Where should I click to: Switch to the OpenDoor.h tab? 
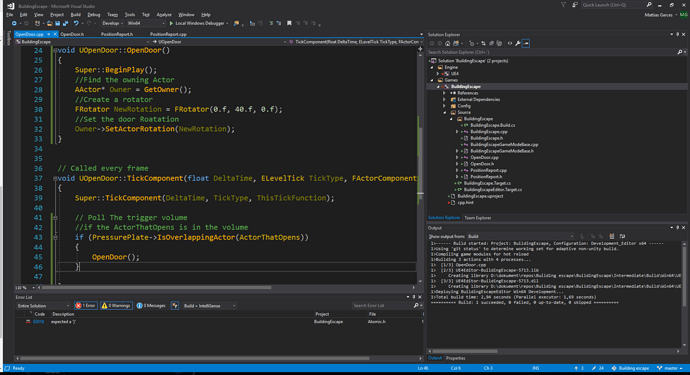[72, 34]
